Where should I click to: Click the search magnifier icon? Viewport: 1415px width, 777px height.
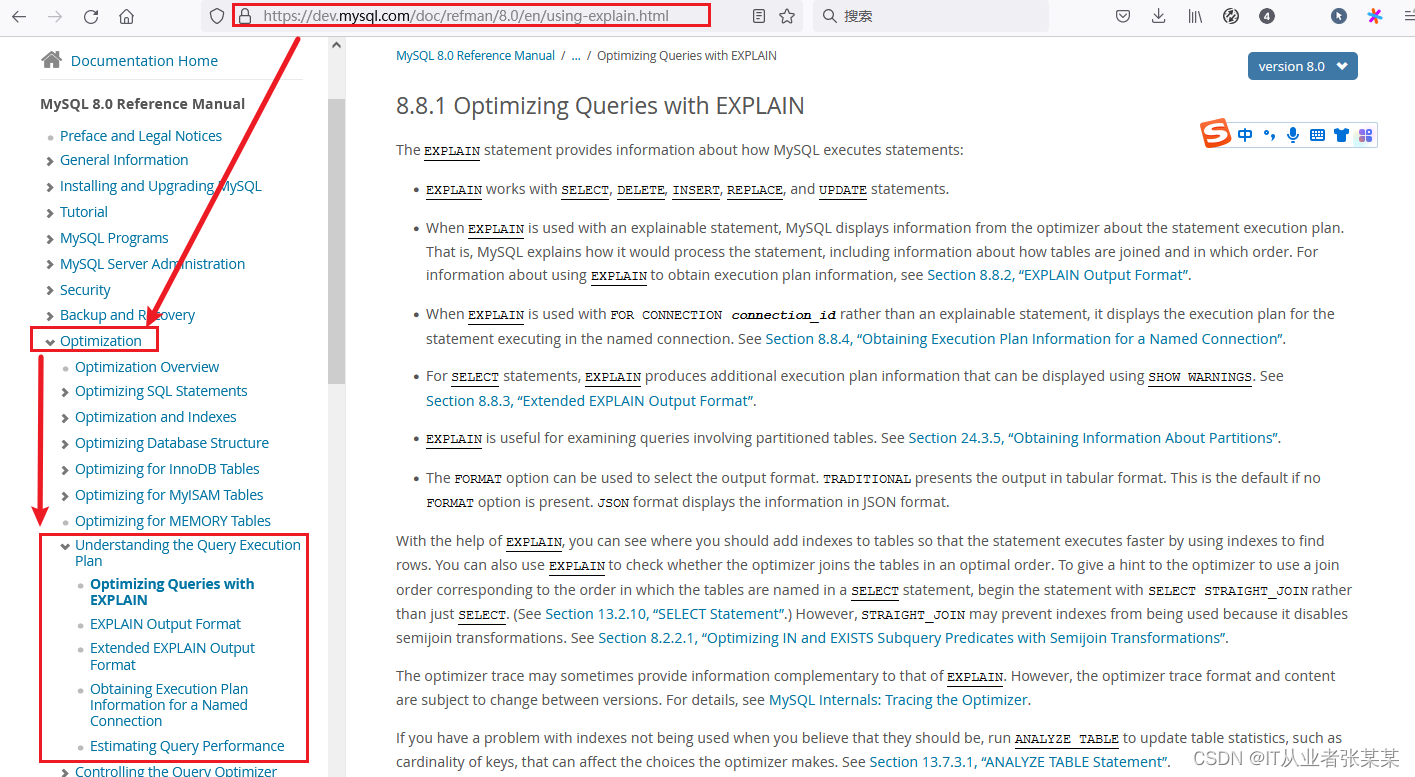pyautogui.click(x=829, y=16)
